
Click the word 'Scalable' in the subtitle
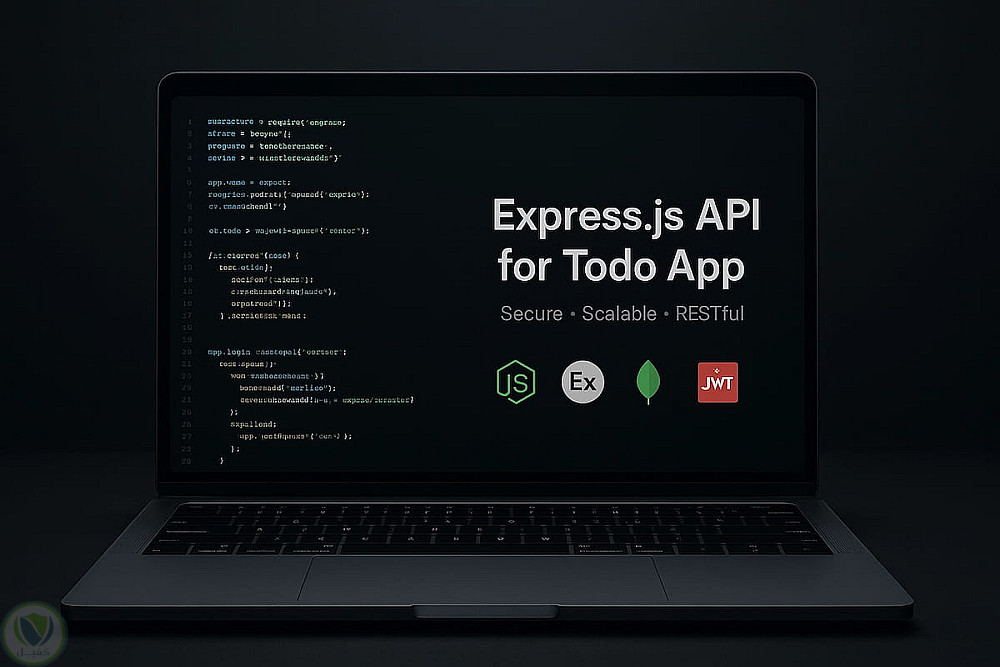coord(619,314)
